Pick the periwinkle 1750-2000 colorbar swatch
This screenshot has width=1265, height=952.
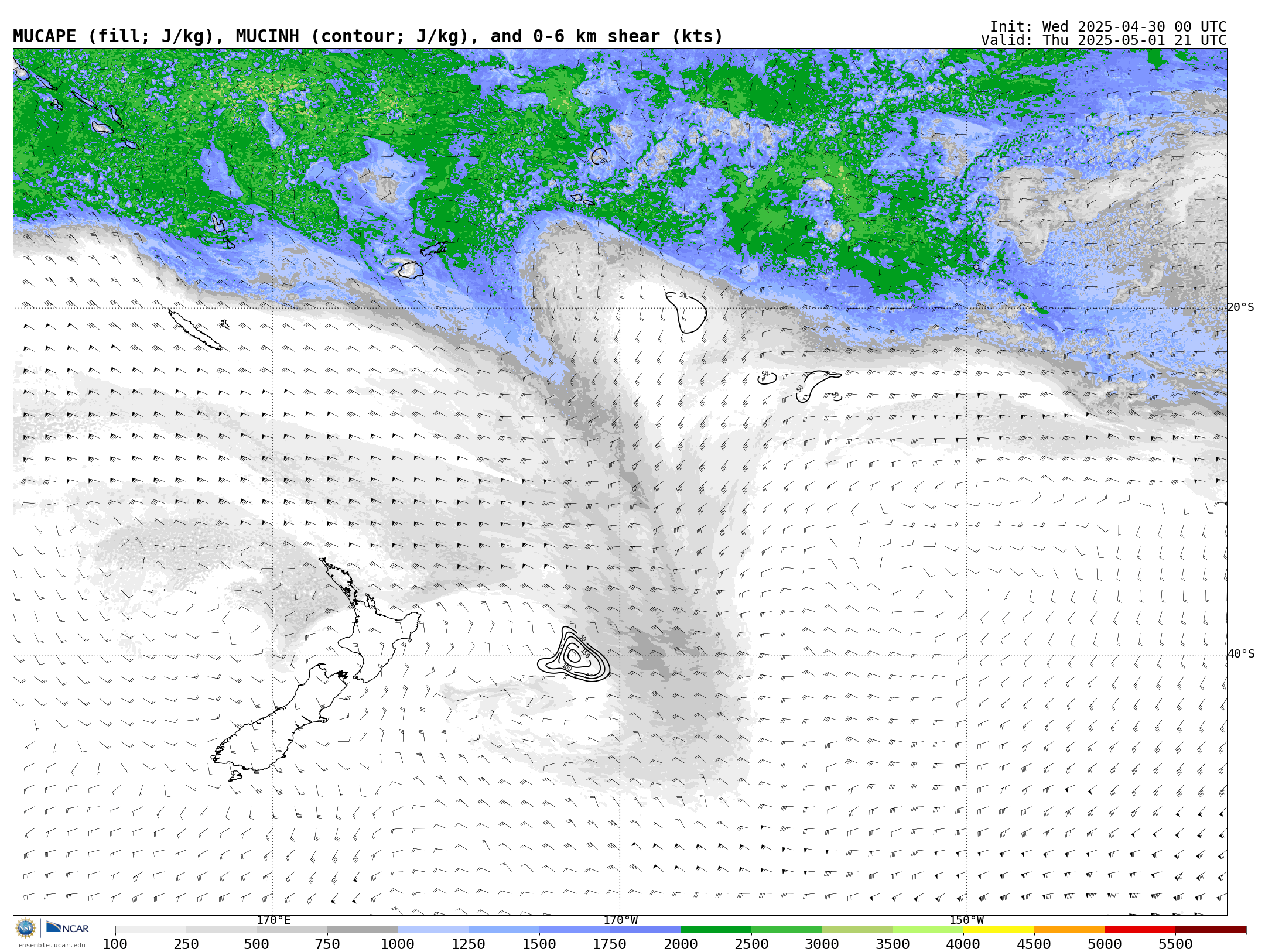[x=645, y=929]
